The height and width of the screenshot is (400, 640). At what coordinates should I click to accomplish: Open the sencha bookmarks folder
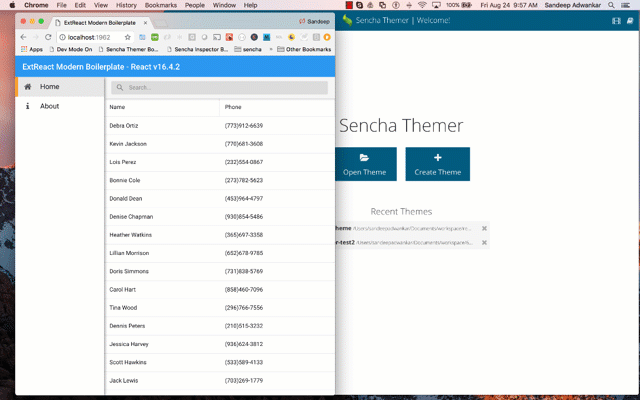tap(248, 49)
